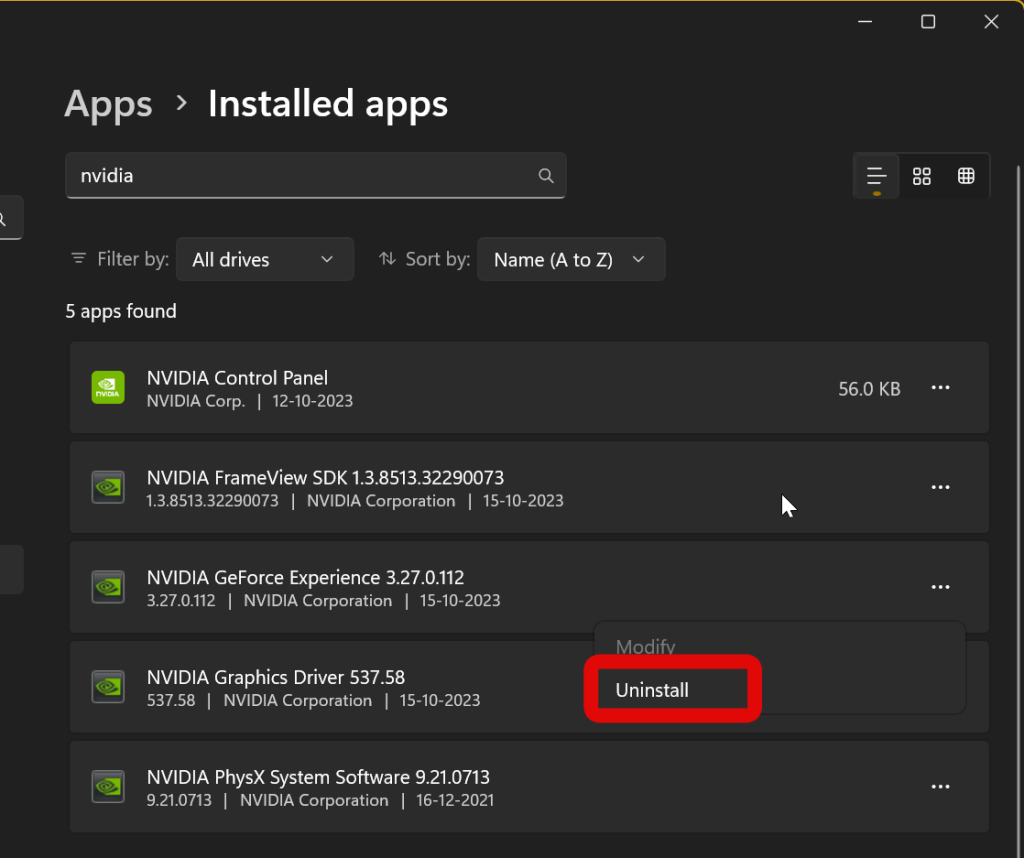Screen dimensions: 1024x858
Task: Switch to list view layout
Action: pos(876,177)
